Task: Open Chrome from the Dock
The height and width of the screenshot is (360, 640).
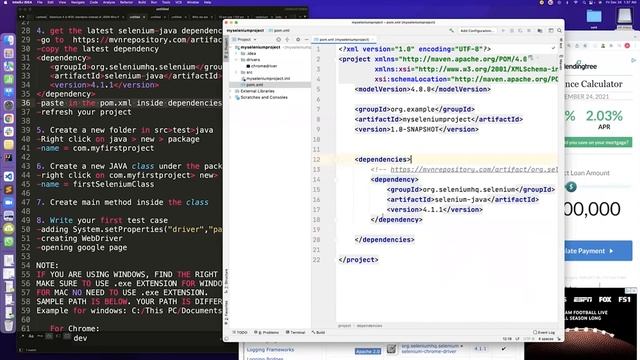Action: [x=9, y=119]
